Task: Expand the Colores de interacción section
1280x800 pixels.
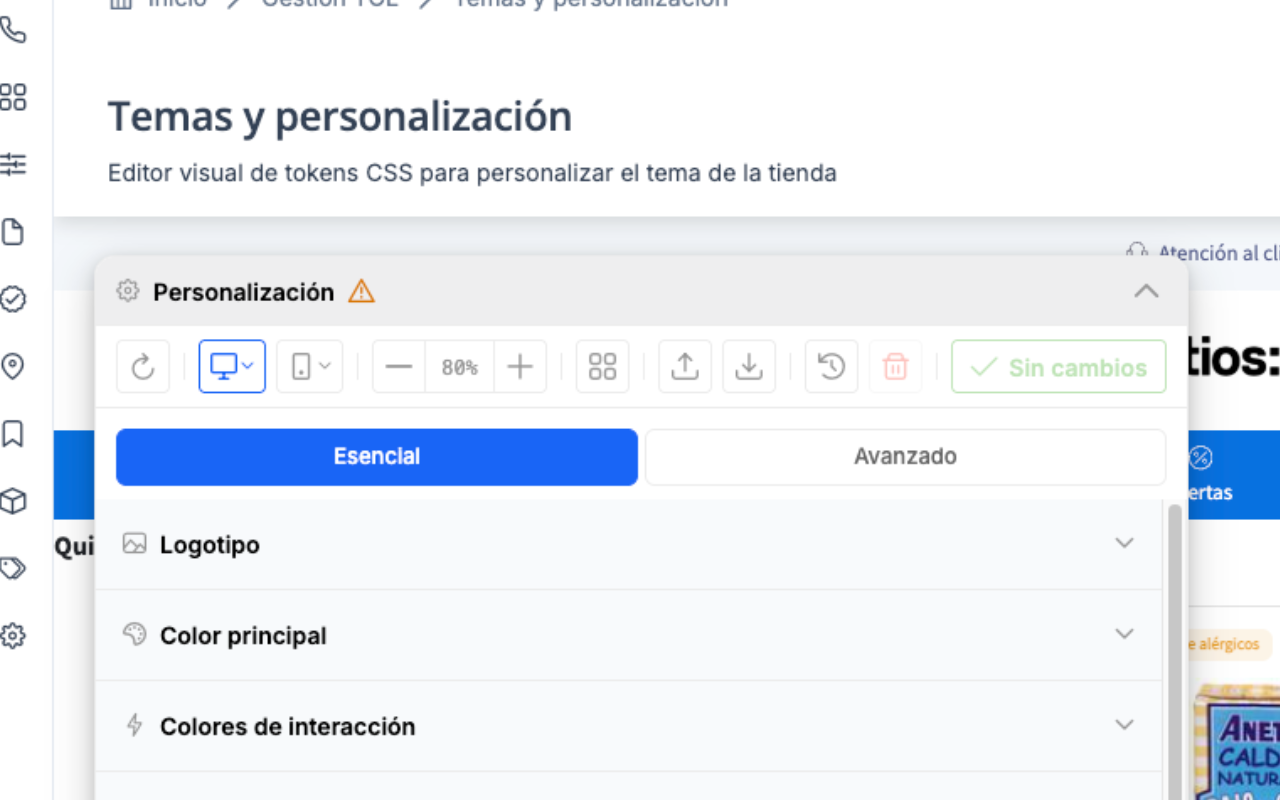Action: pos(629,726)
